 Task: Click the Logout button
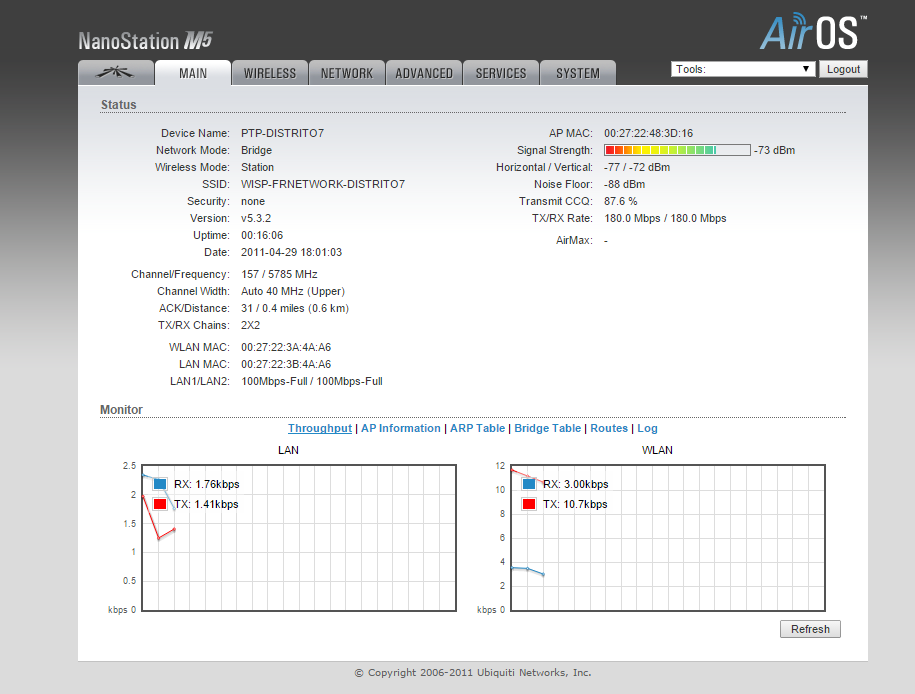(843, 69)
